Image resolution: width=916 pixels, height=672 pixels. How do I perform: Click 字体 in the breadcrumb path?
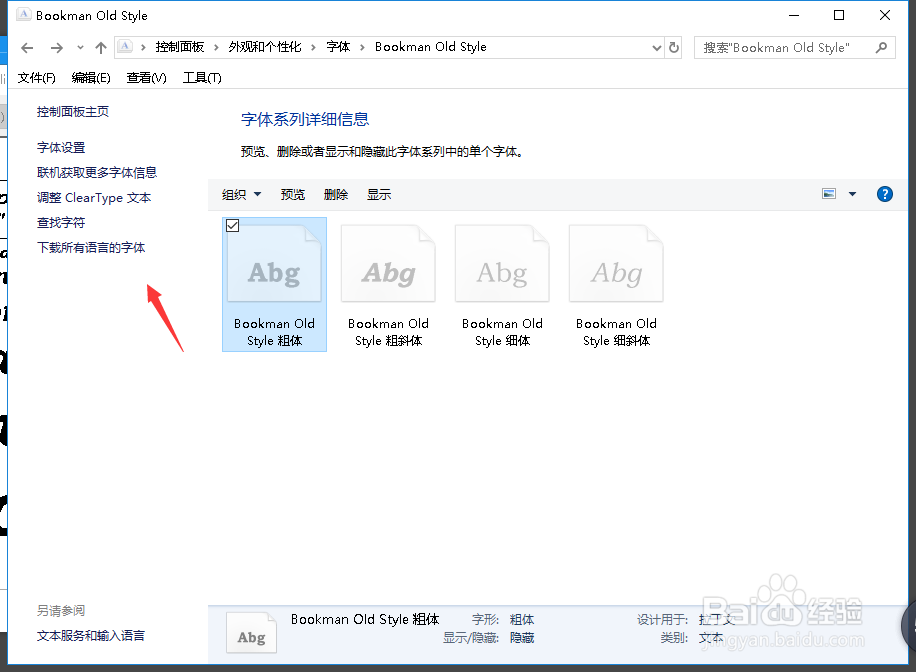pos(338,47)
